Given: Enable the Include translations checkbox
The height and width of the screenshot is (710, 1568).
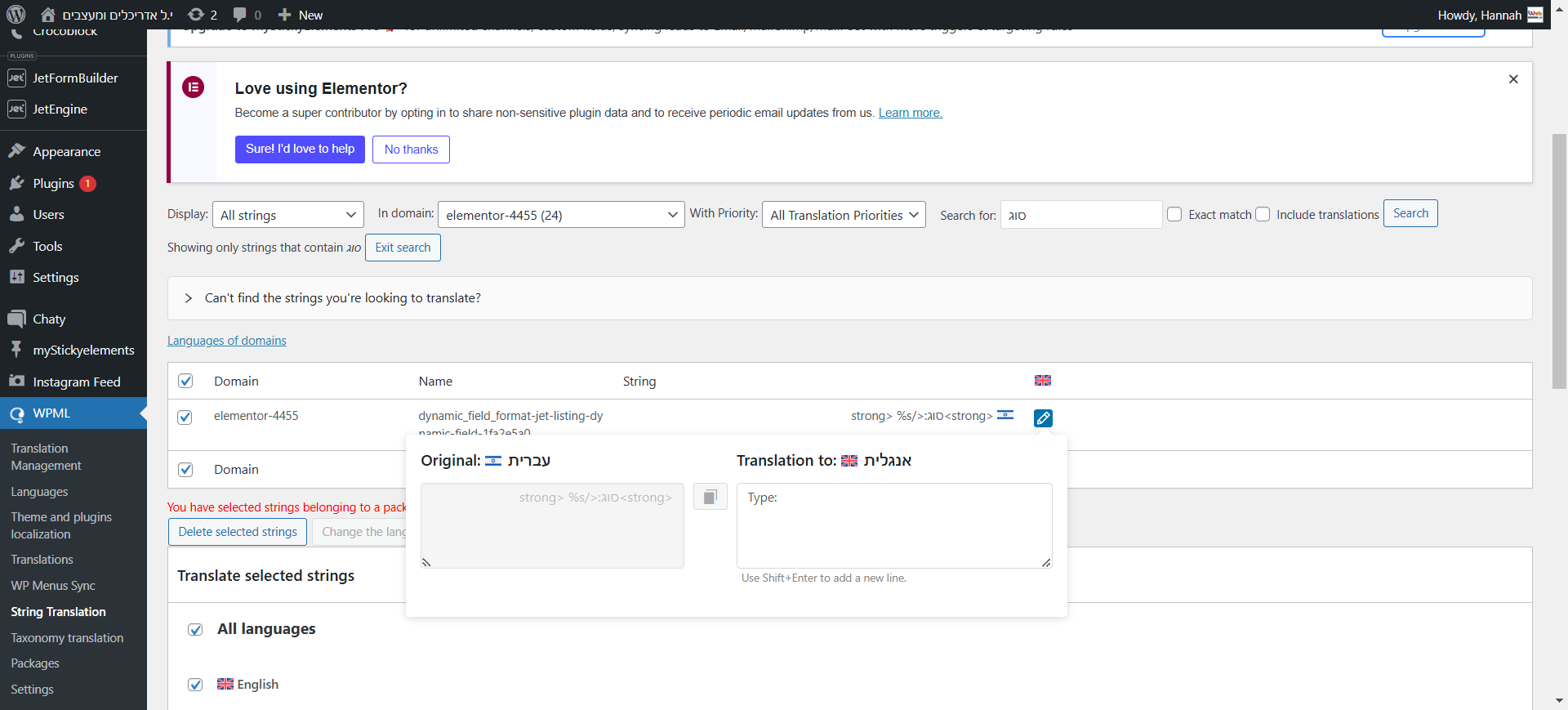Looking at the screenshot, I should 1263,214.
